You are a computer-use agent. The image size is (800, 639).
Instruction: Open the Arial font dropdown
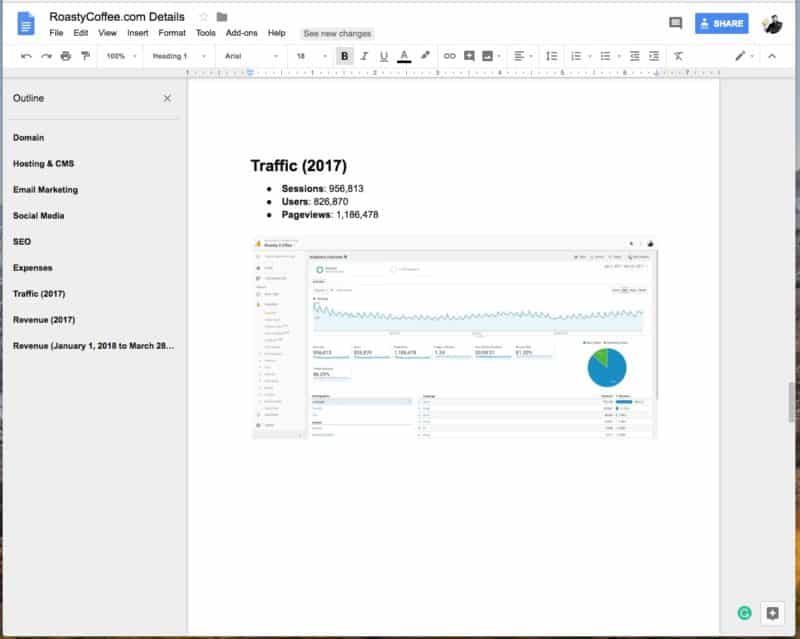point(251,56)
